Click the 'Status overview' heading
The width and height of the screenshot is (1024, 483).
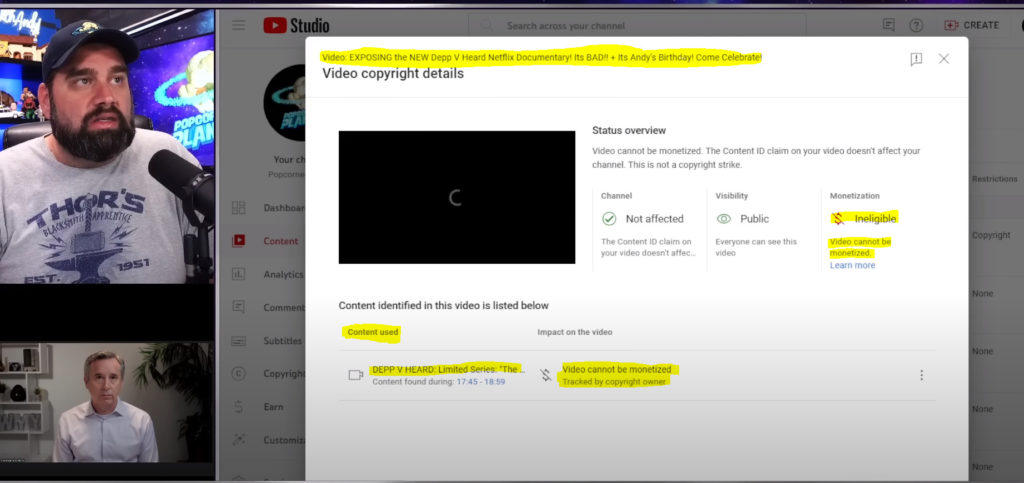629,131
